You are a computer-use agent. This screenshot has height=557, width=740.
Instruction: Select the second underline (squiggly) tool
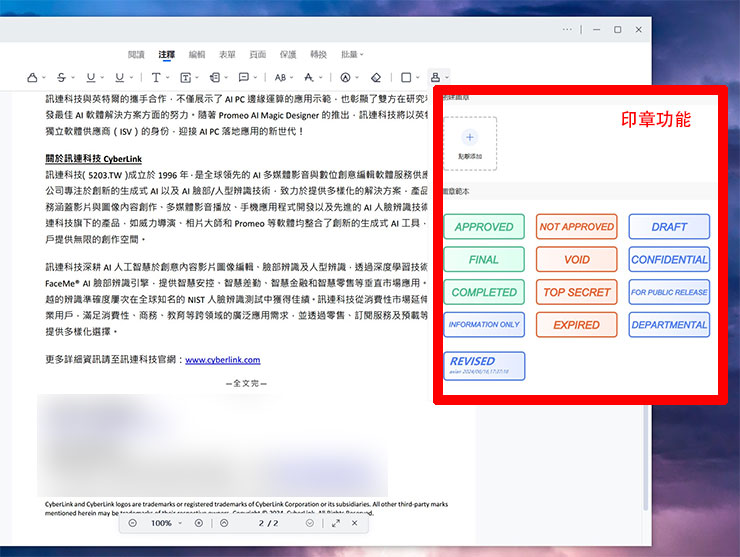[x=120, y=77]
